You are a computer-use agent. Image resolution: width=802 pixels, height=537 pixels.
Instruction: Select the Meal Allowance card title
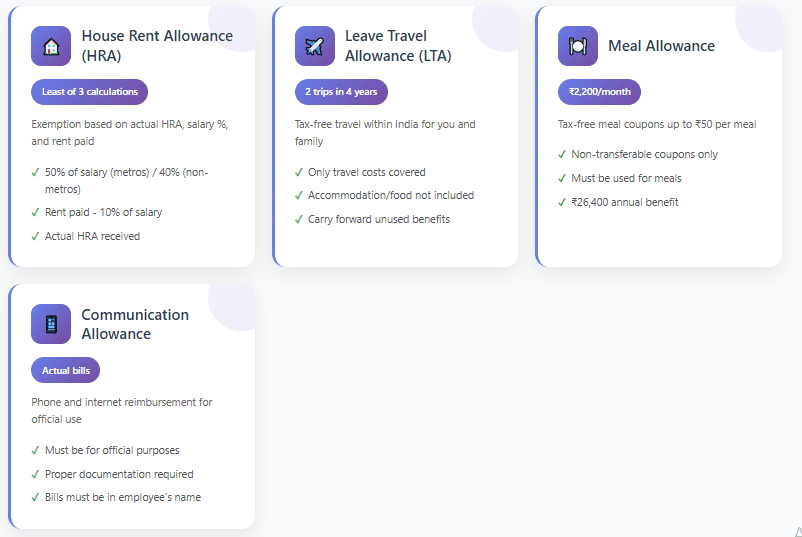[x=661, y=46]
